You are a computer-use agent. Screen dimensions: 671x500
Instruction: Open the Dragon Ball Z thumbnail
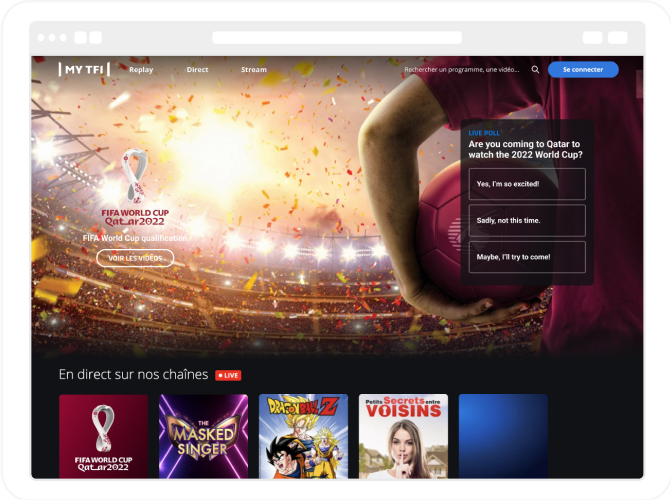click(303, 436)
